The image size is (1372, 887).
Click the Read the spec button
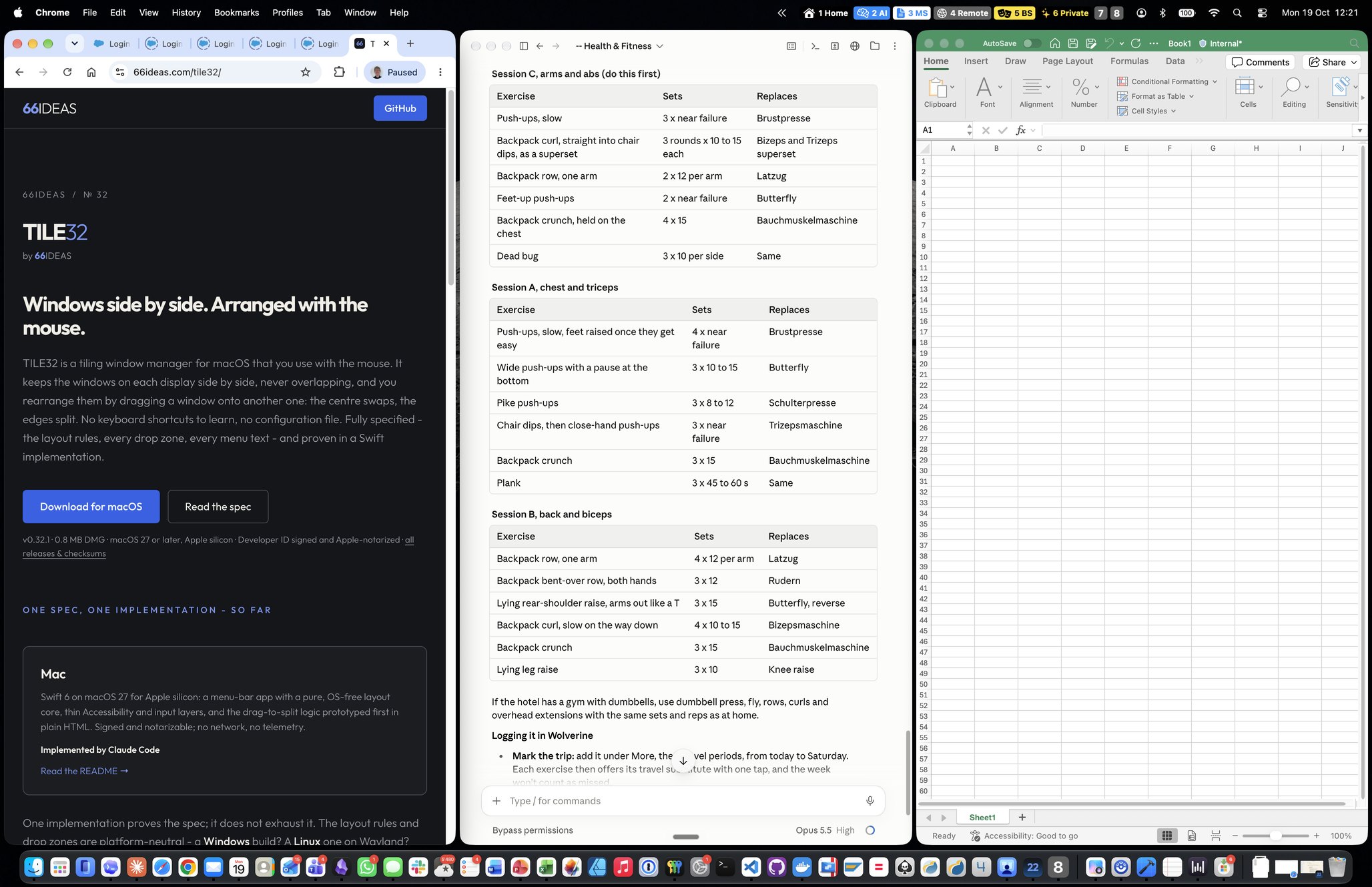(x=218, y=507)
